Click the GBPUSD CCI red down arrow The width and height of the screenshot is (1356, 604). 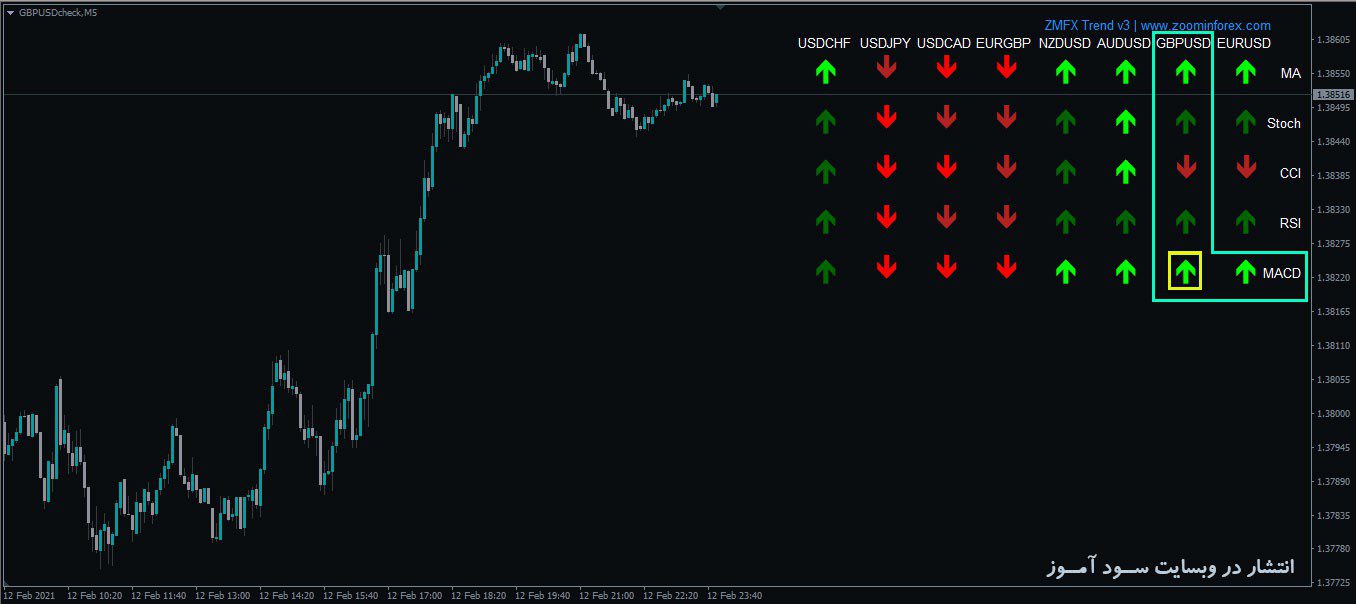(1185, 167)
